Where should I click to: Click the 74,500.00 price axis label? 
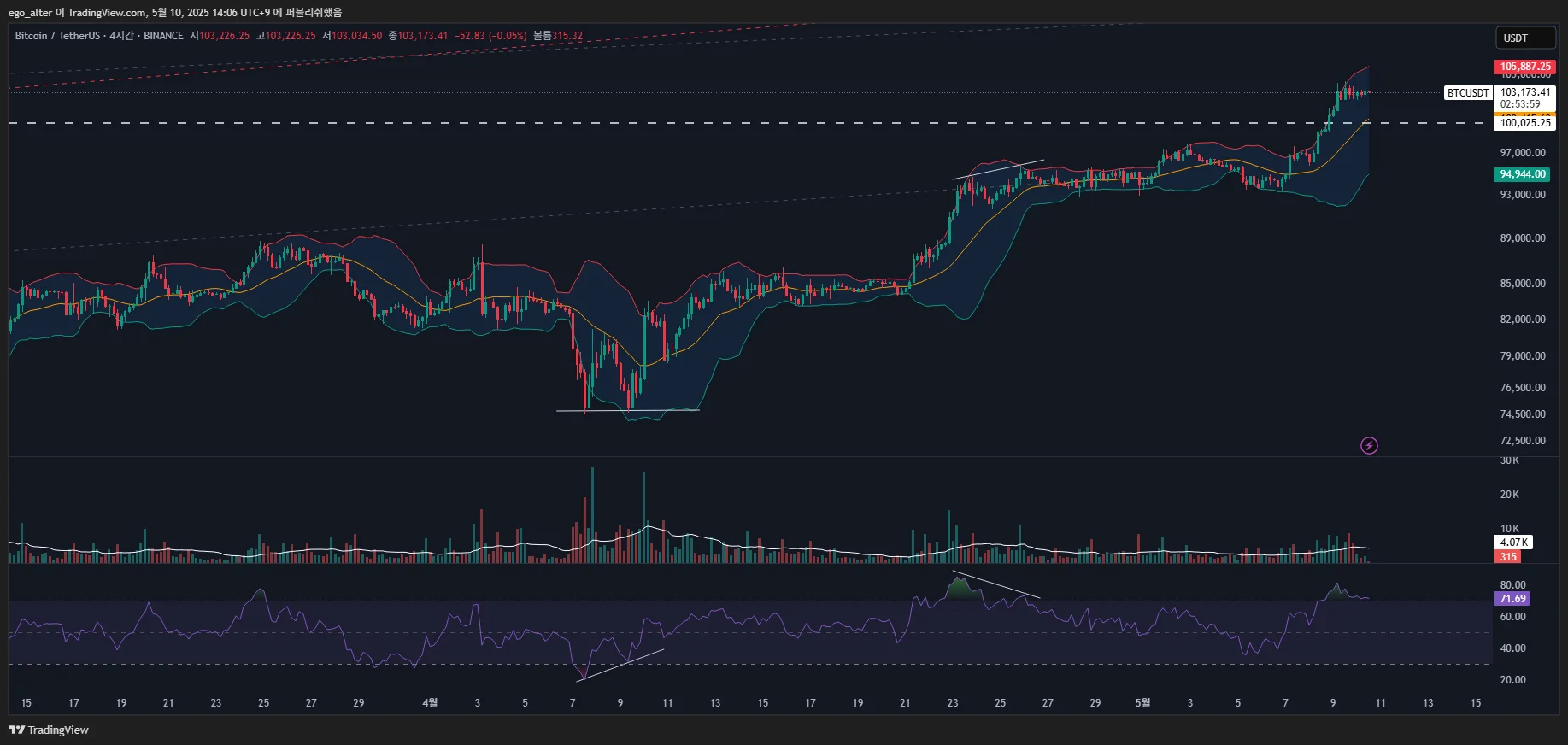(1523, 414)
